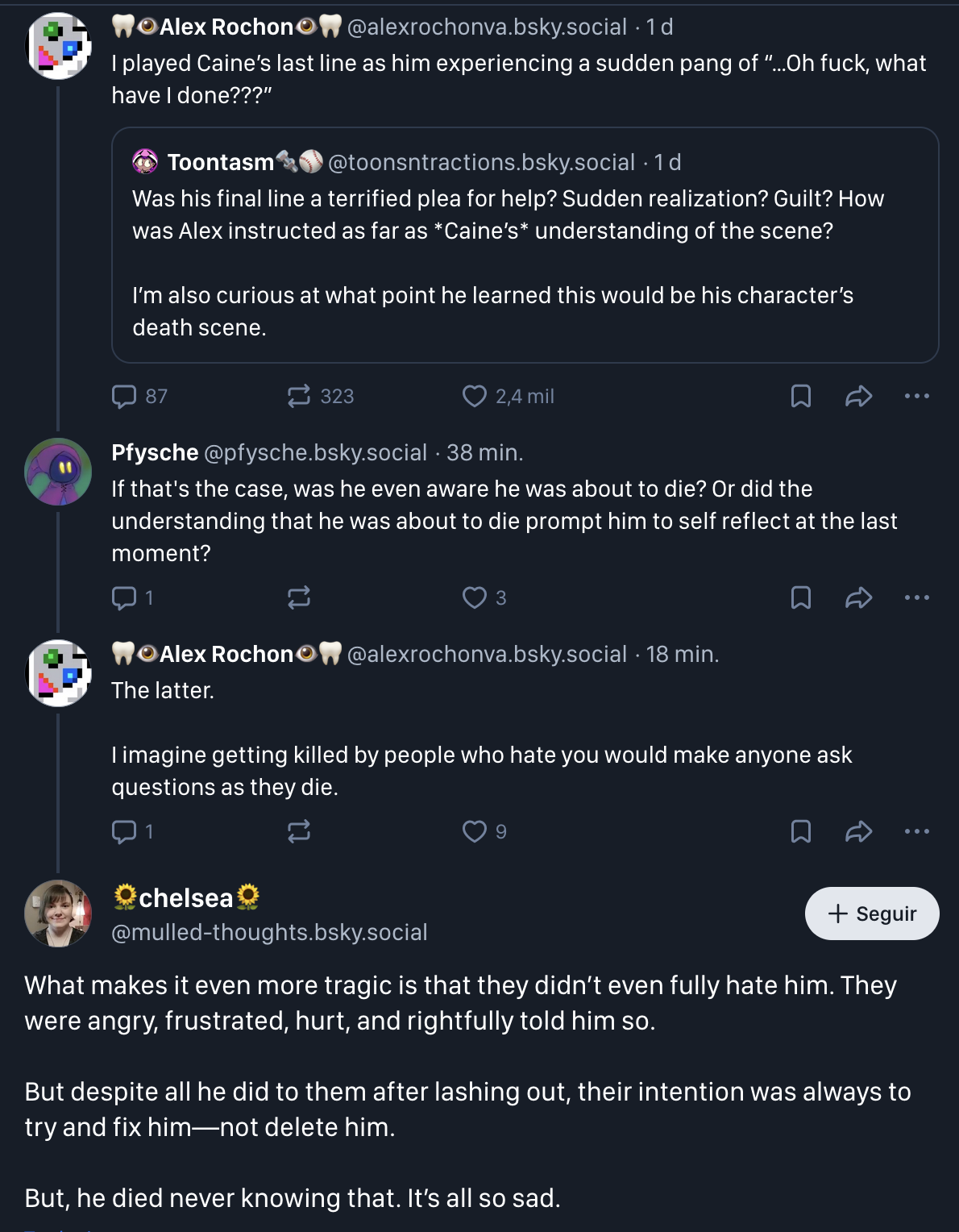
Task: Open more options on Pfysche's post
Action: (x=917, y=597)
